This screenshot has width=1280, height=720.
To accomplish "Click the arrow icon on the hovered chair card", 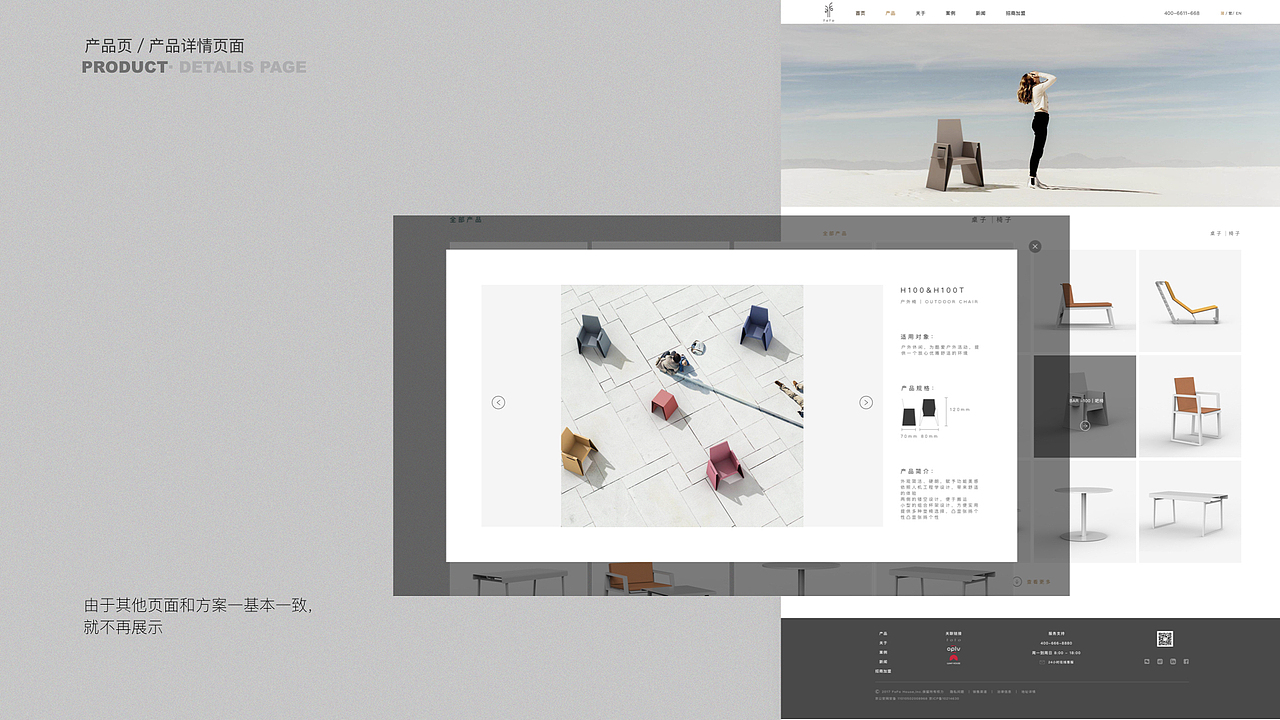I will click(1085, 425).
